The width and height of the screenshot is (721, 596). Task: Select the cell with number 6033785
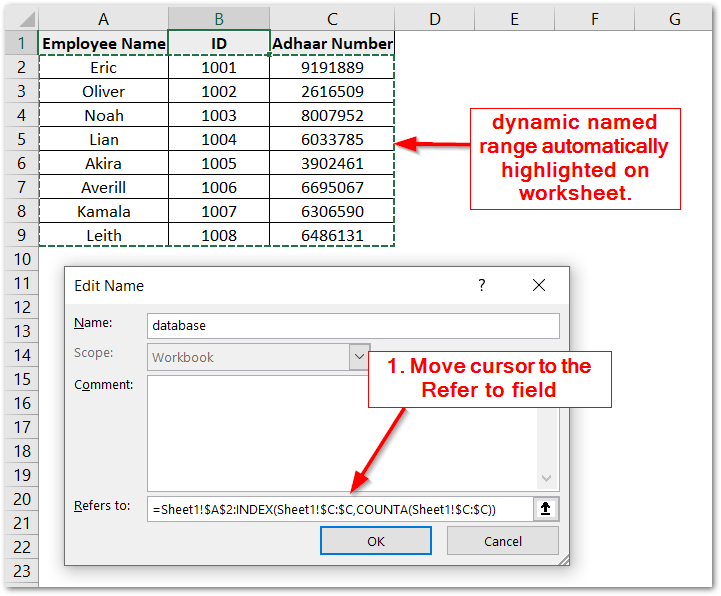pos(332,139)
